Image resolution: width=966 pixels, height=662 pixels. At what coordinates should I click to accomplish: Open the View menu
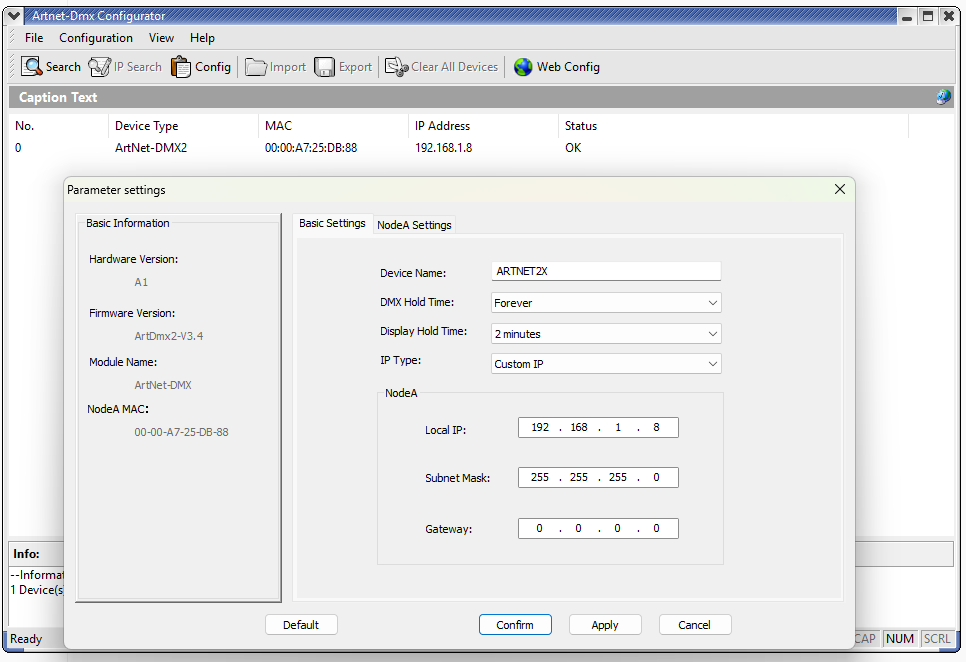tap(161, 38)
